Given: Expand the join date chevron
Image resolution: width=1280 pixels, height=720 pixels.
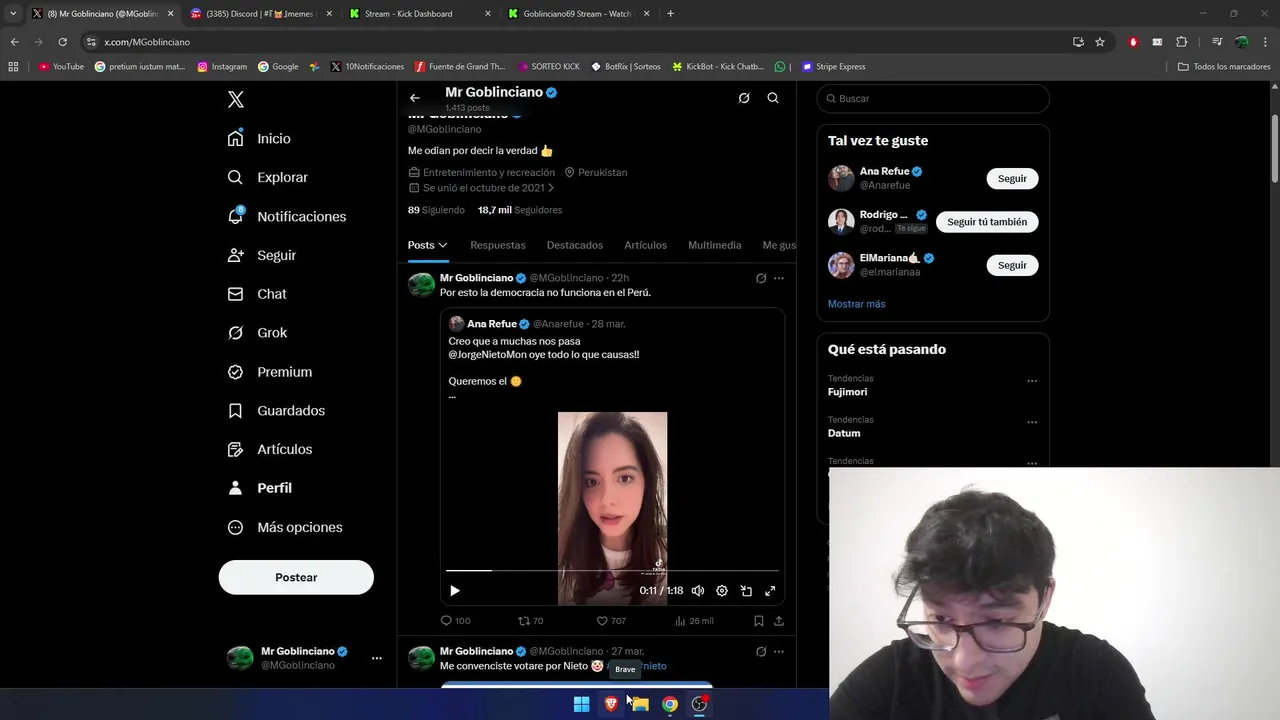Looking at the screenshot, I should tap(551, 188).
